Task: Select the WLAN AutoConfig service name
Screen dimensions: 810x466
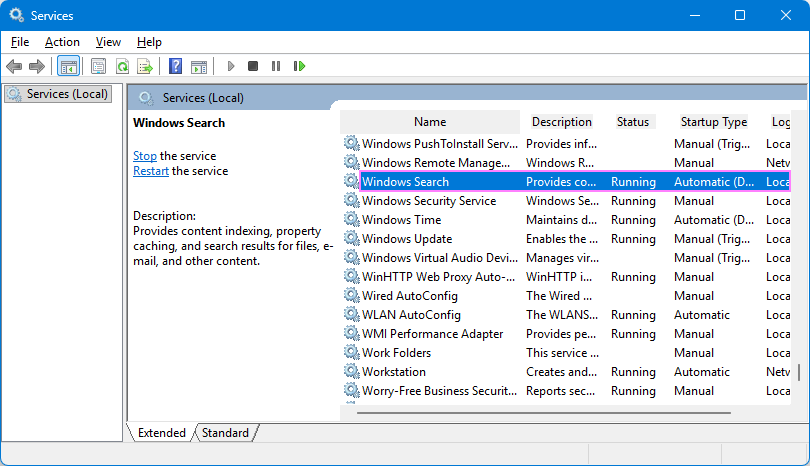Action: (x=411, y=315)
